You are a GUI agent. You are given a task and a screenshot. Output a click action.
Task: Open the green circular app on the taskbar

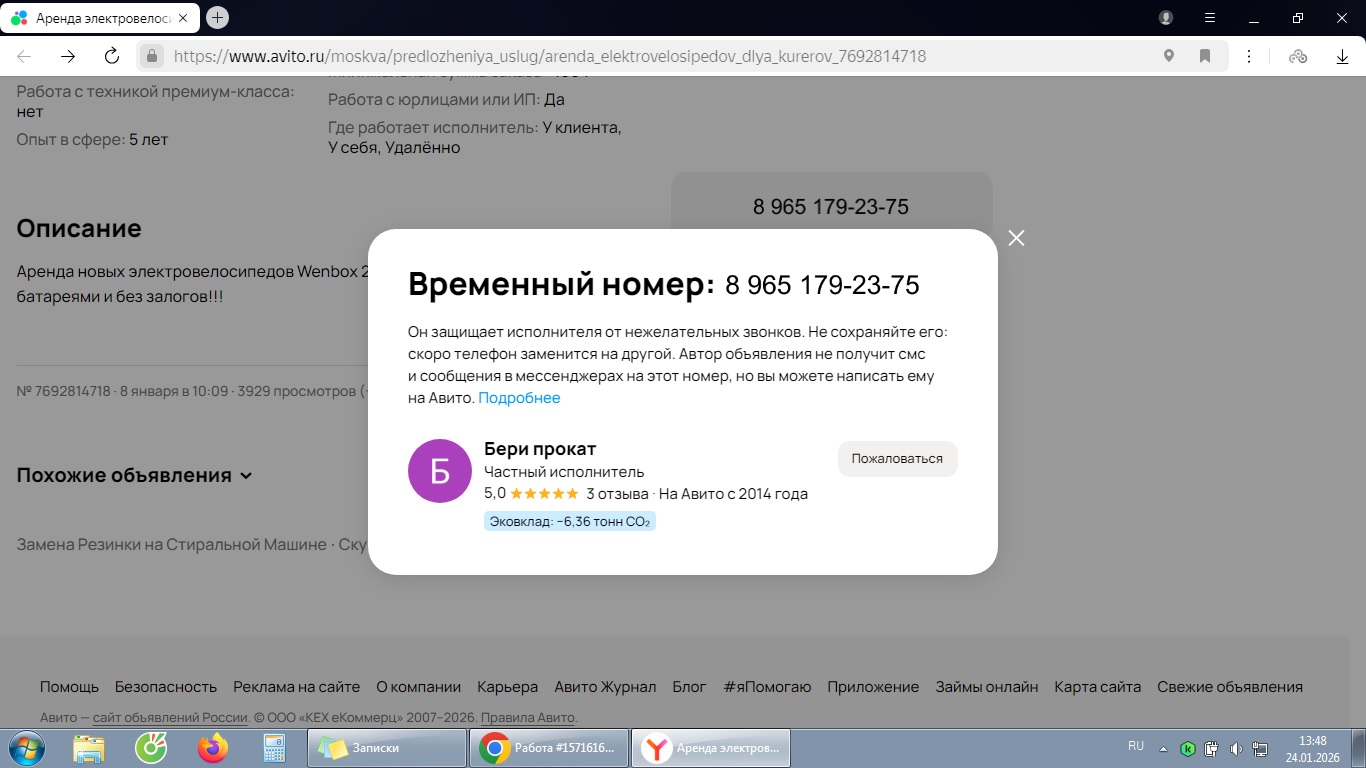click(x=151, y=748)
